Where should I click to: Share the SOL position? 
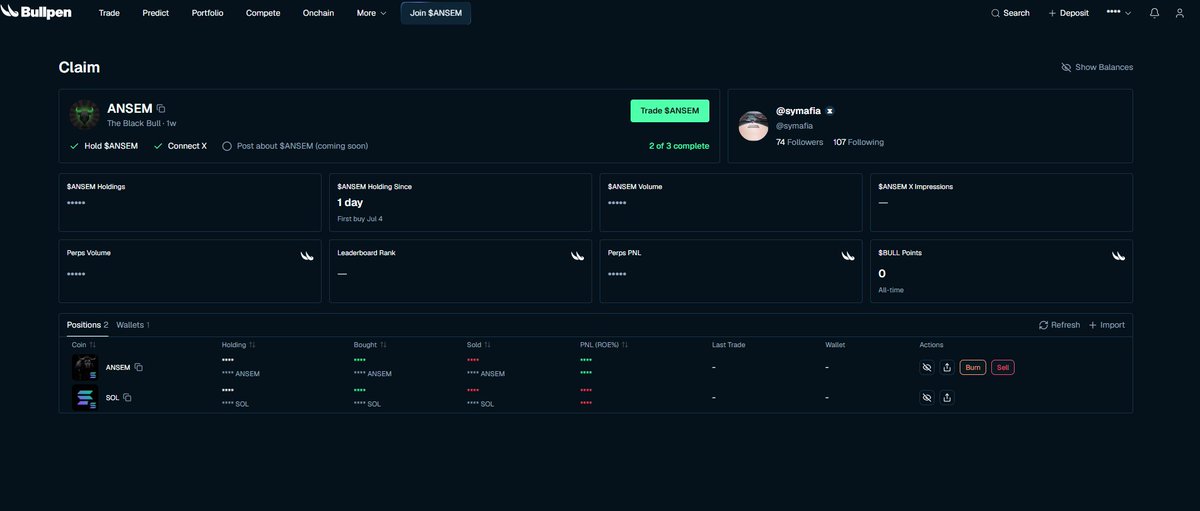tap(947, 397)
